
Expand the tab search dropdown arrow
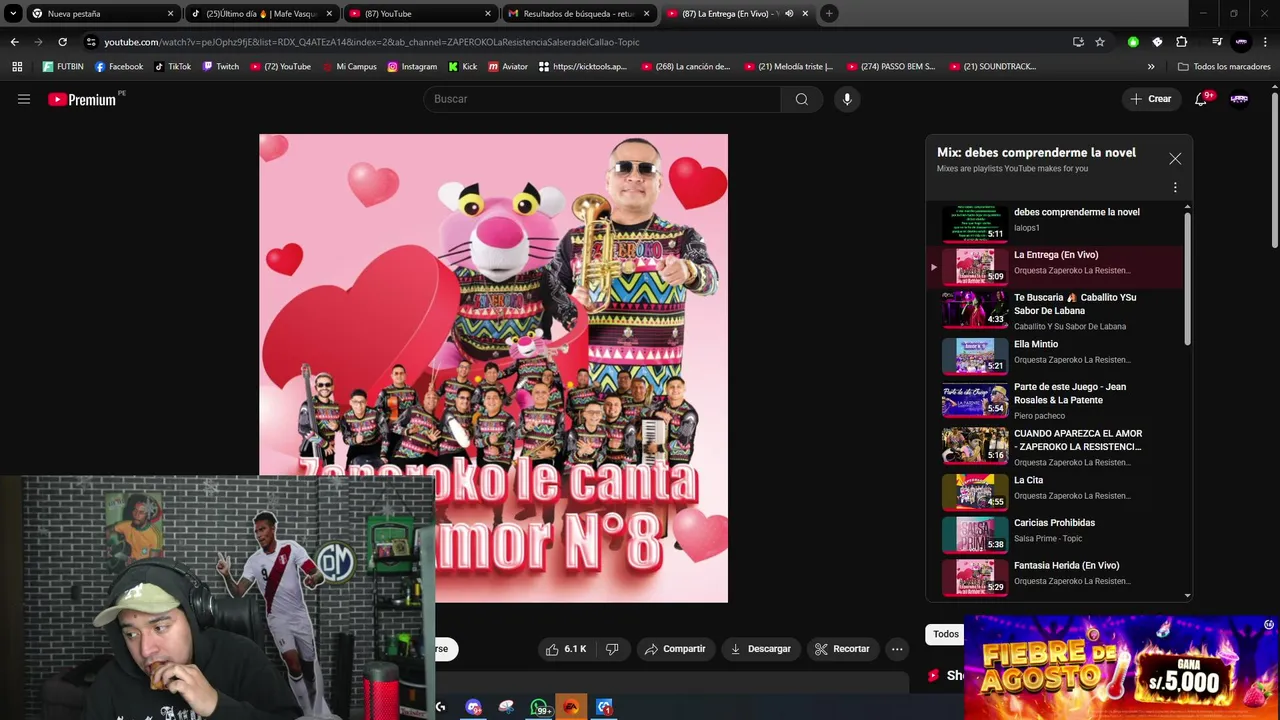[13, 14]
